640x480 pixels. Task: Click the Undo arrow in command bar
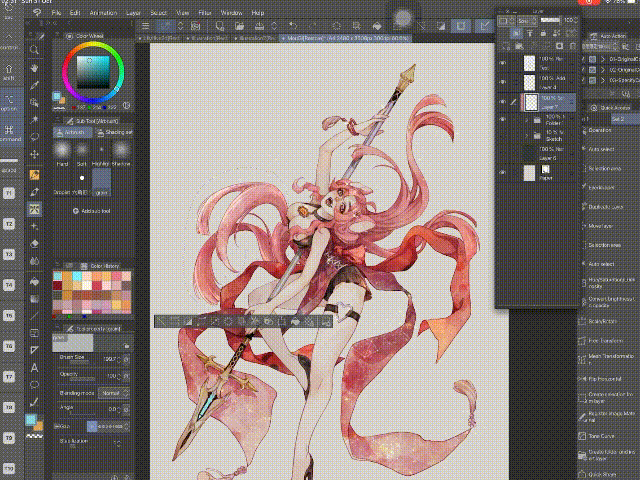(x=293, y=26)
